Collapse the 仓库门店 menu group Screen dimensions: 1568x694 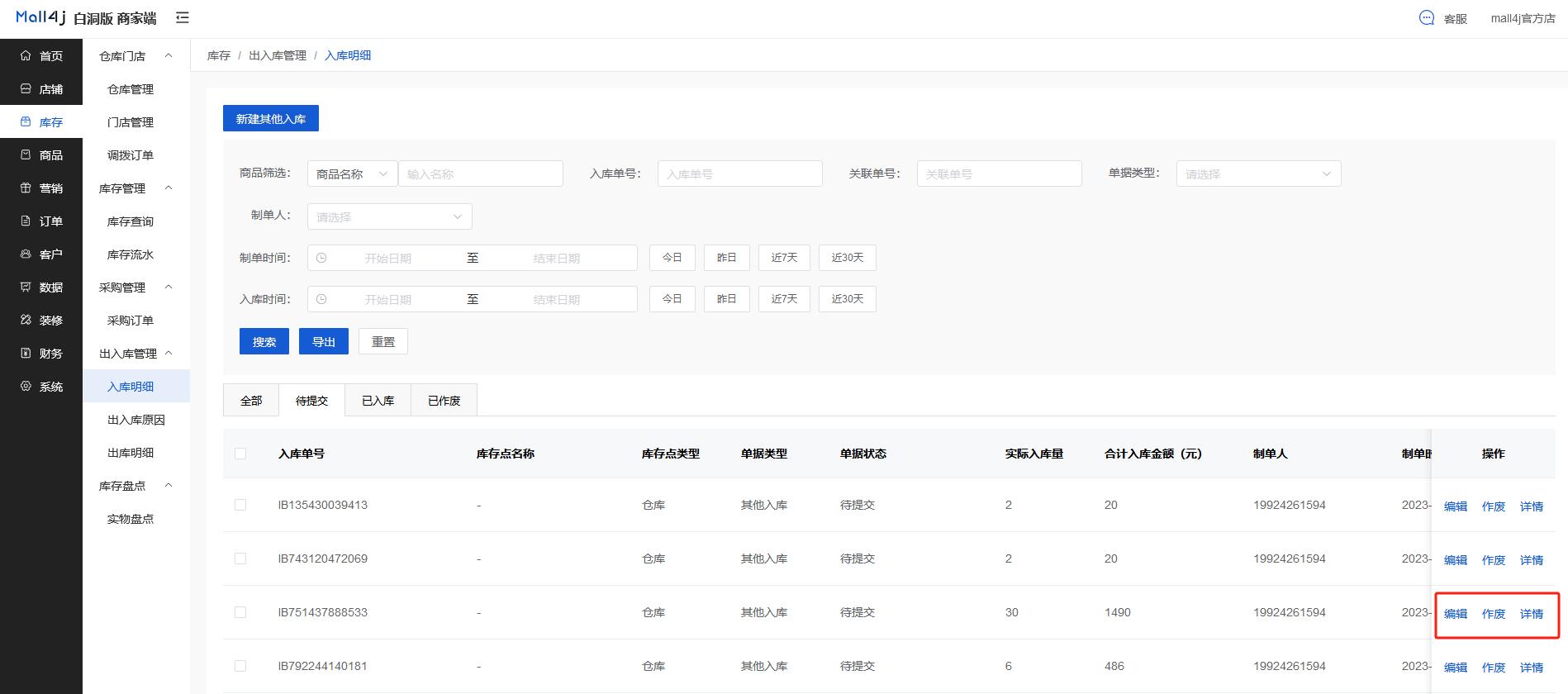[x=136, y=55]
